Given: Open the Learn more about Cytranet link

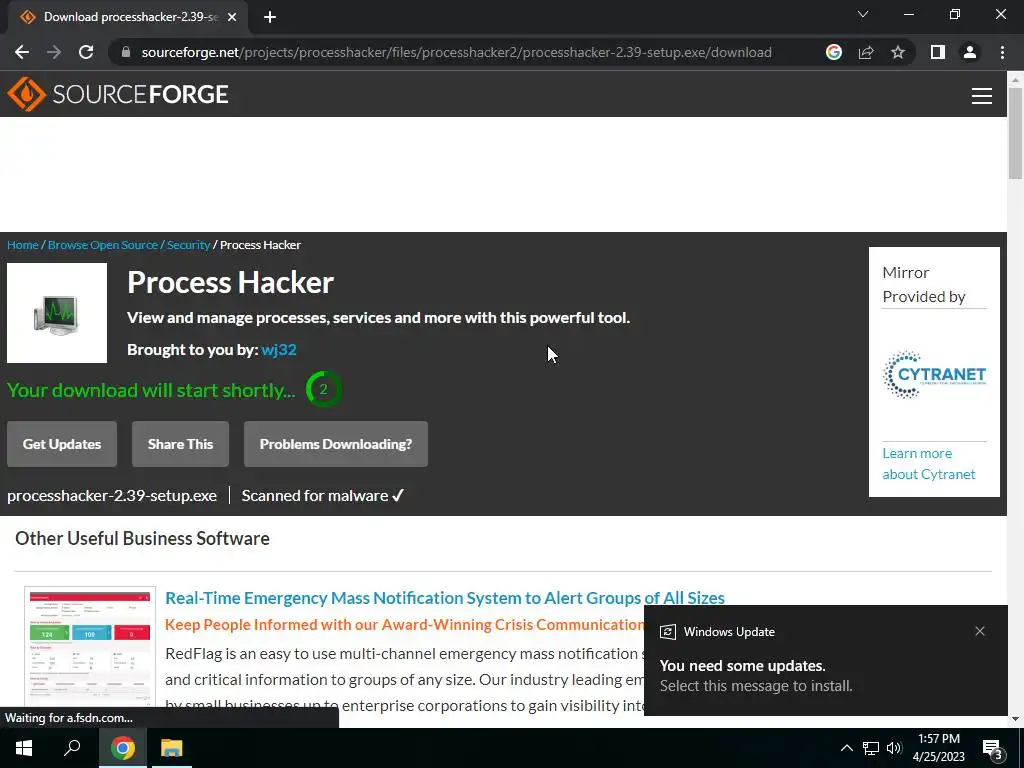Looking at the screenshot, I should pos(929,464).
